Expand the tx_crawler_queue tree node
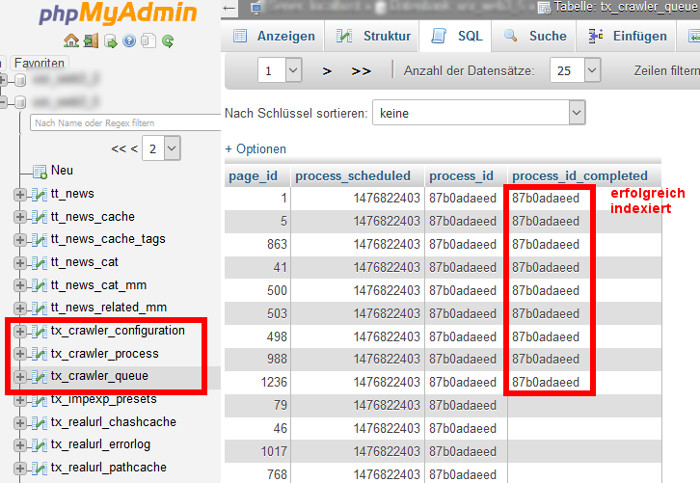The width and height of the screenshot is (700, 483). click(x=20, y=377)
